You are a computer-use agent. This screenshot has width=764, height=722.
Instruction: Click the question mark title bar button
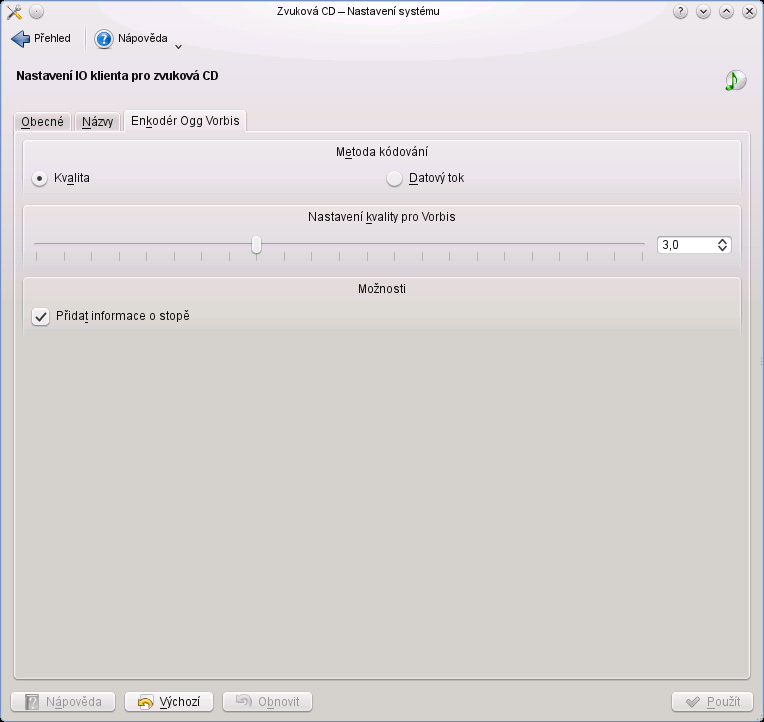pyautogui.click(x=680, y=11)
